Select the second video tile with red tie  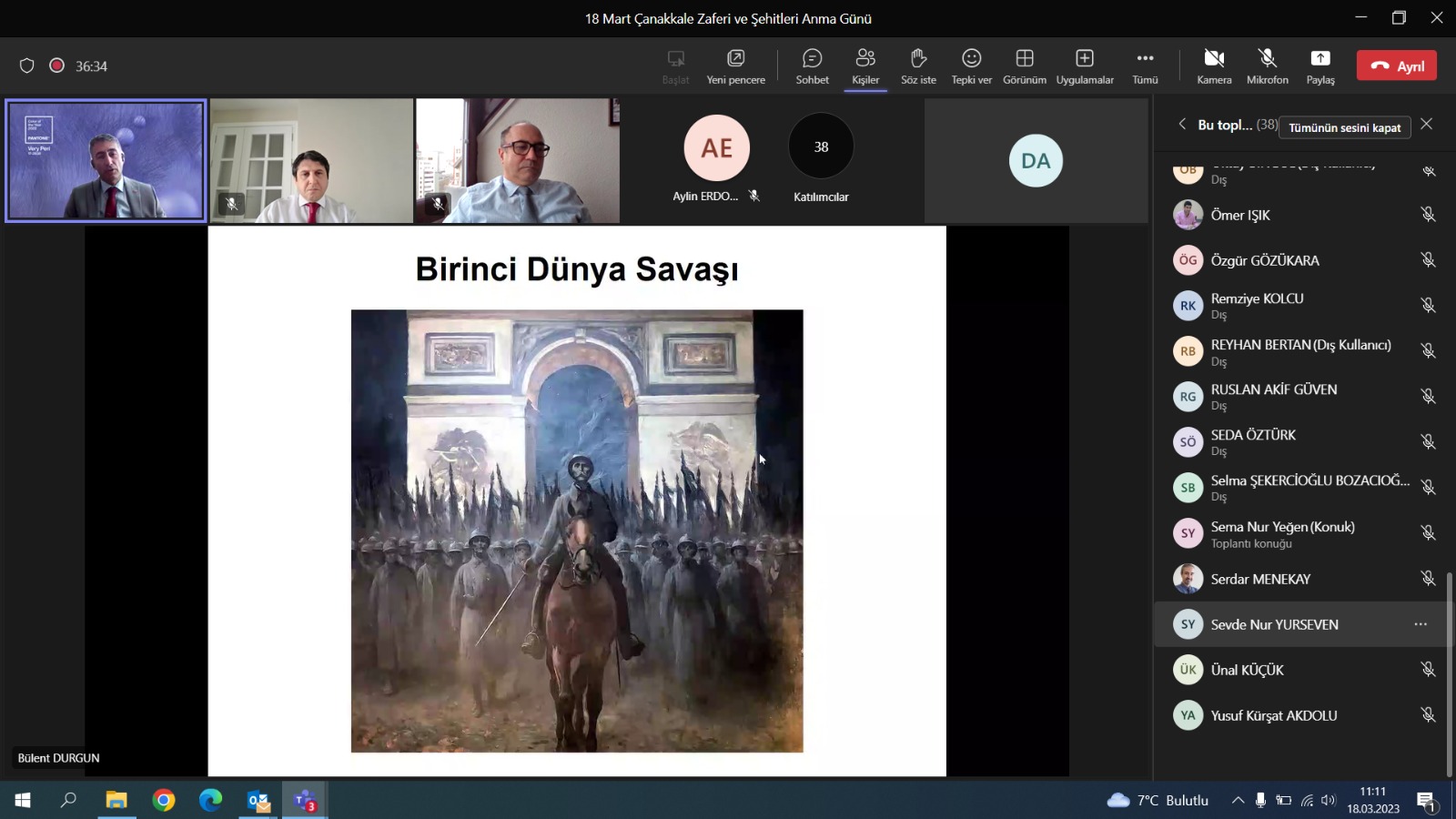[312, 161]
